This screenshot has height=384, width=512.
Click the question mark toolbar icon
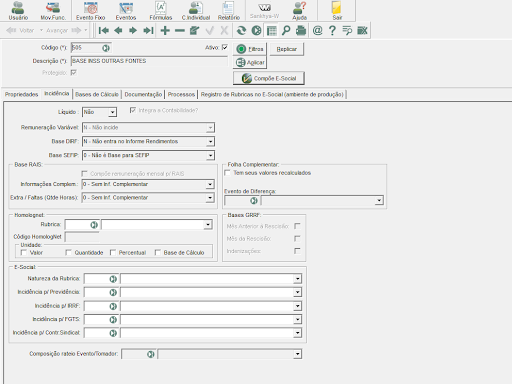(332, 31)
